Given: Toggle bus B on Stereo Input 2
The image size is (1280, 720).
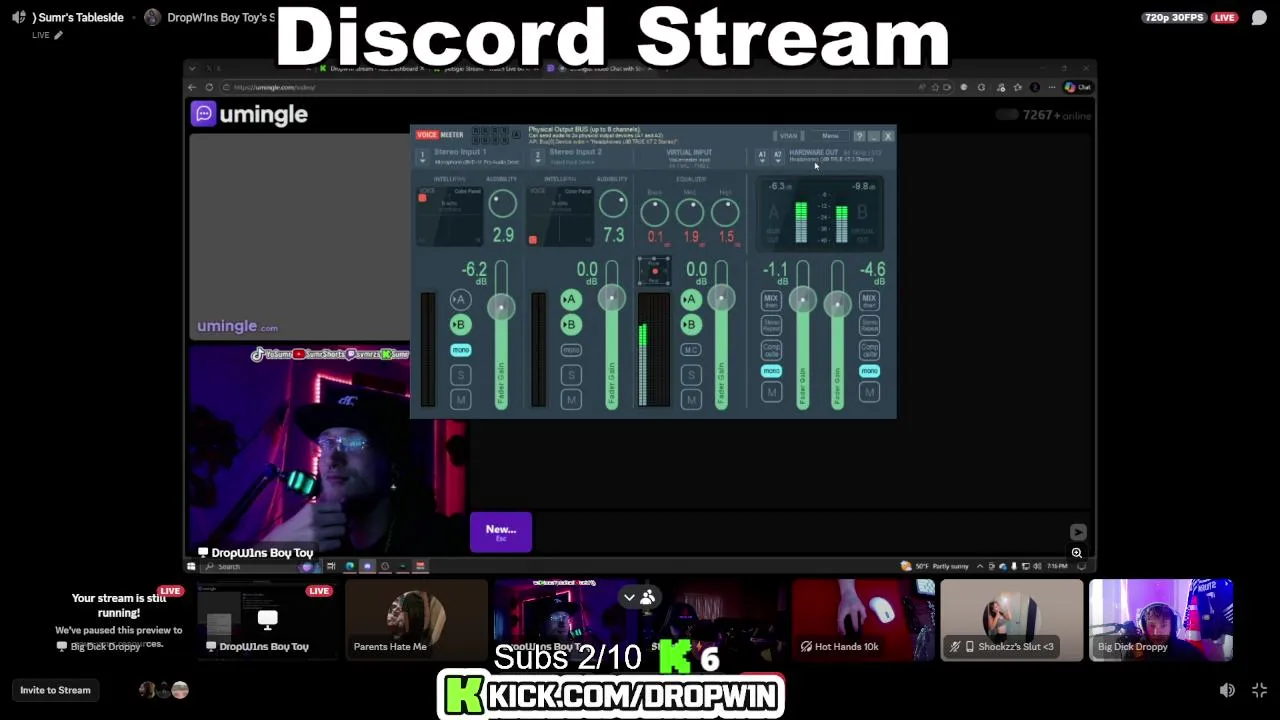Looking at the screenshot, I should pos(570,324).
